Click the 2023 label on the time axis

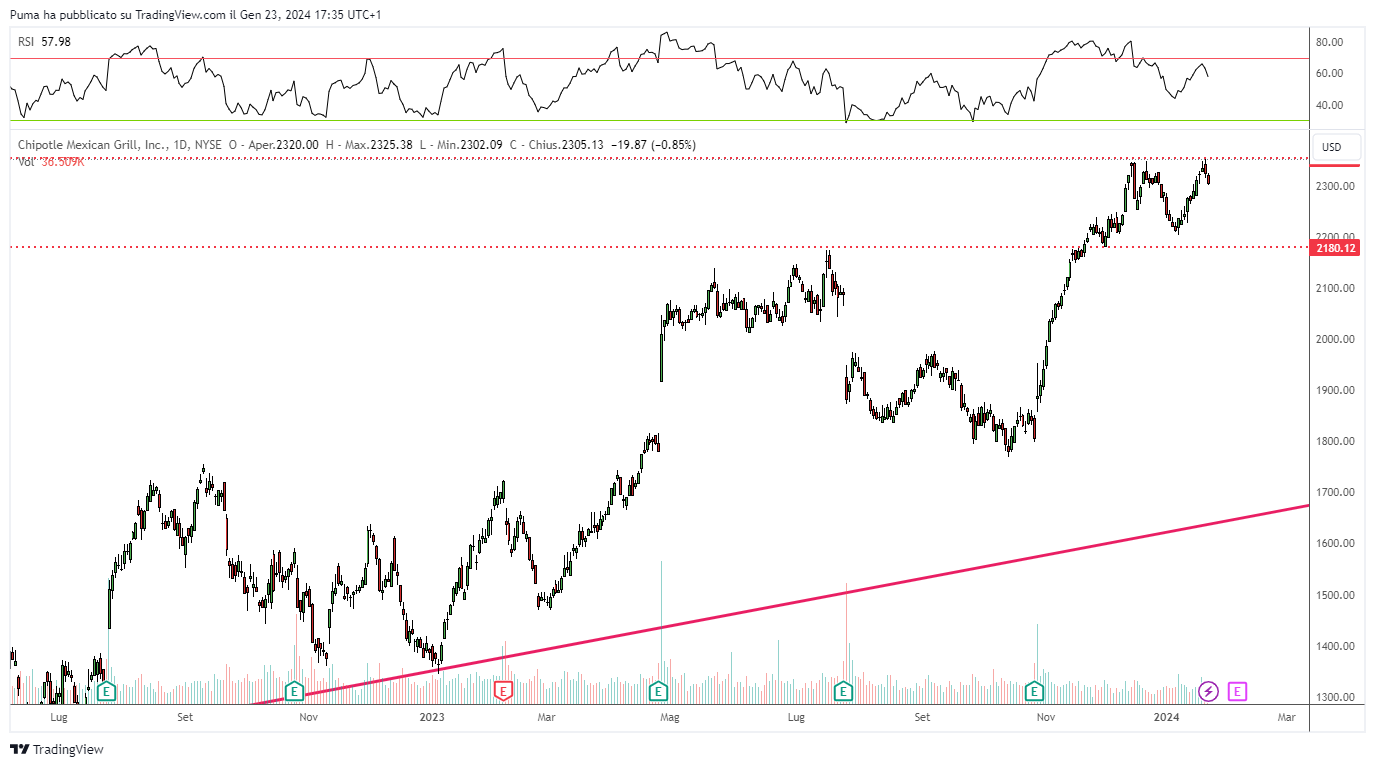pos(432,717)
